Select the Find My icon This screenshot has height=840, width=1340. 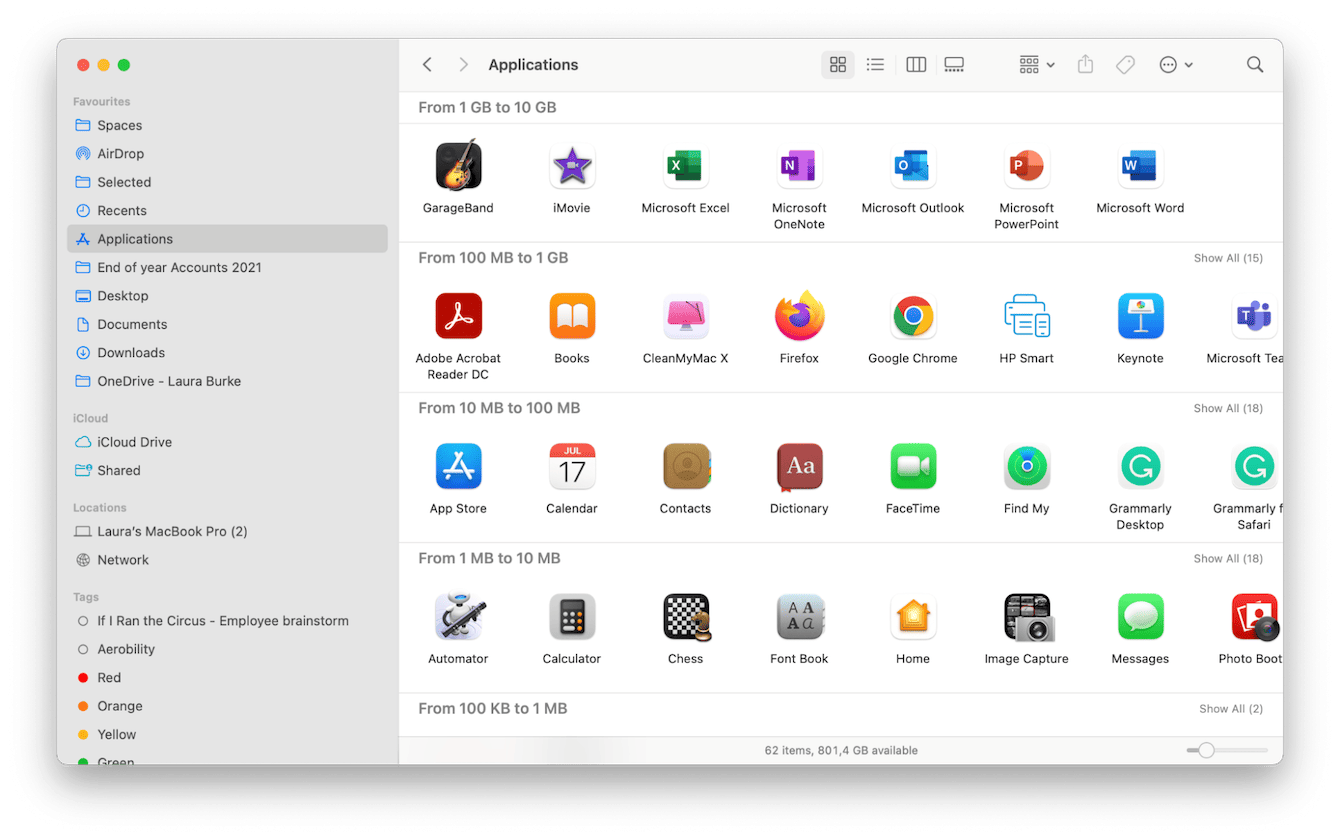[1027, 466]
